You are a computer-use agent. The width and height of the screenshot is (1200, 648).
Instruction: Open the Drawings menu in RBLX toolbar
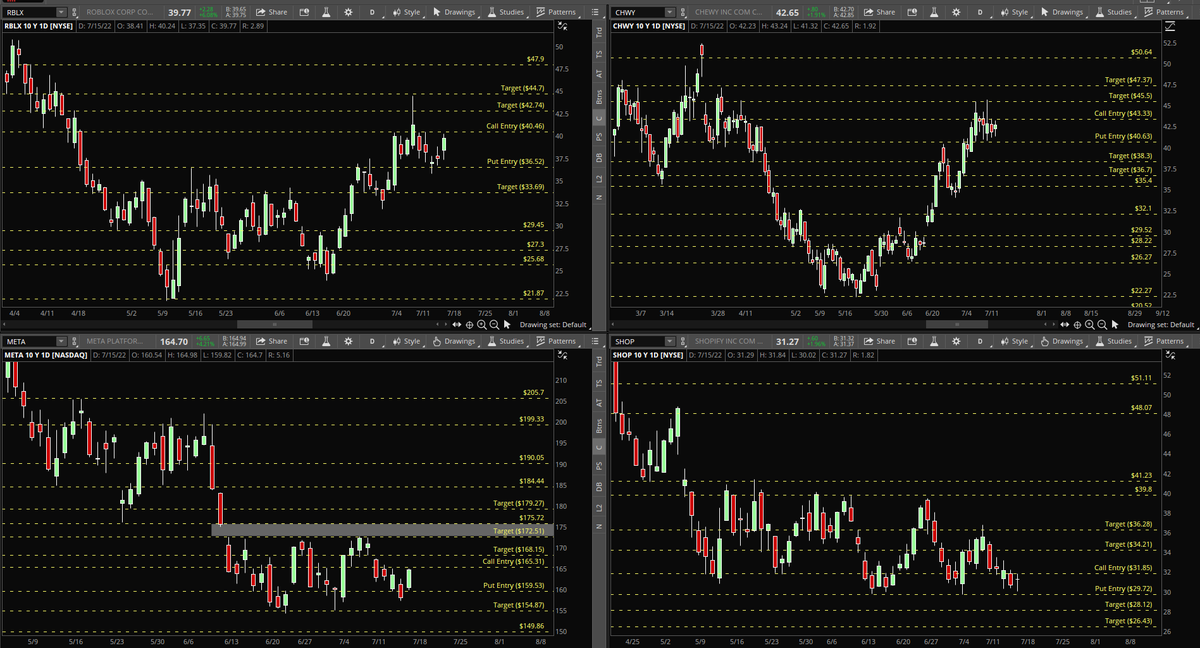[x=454, y=12]
